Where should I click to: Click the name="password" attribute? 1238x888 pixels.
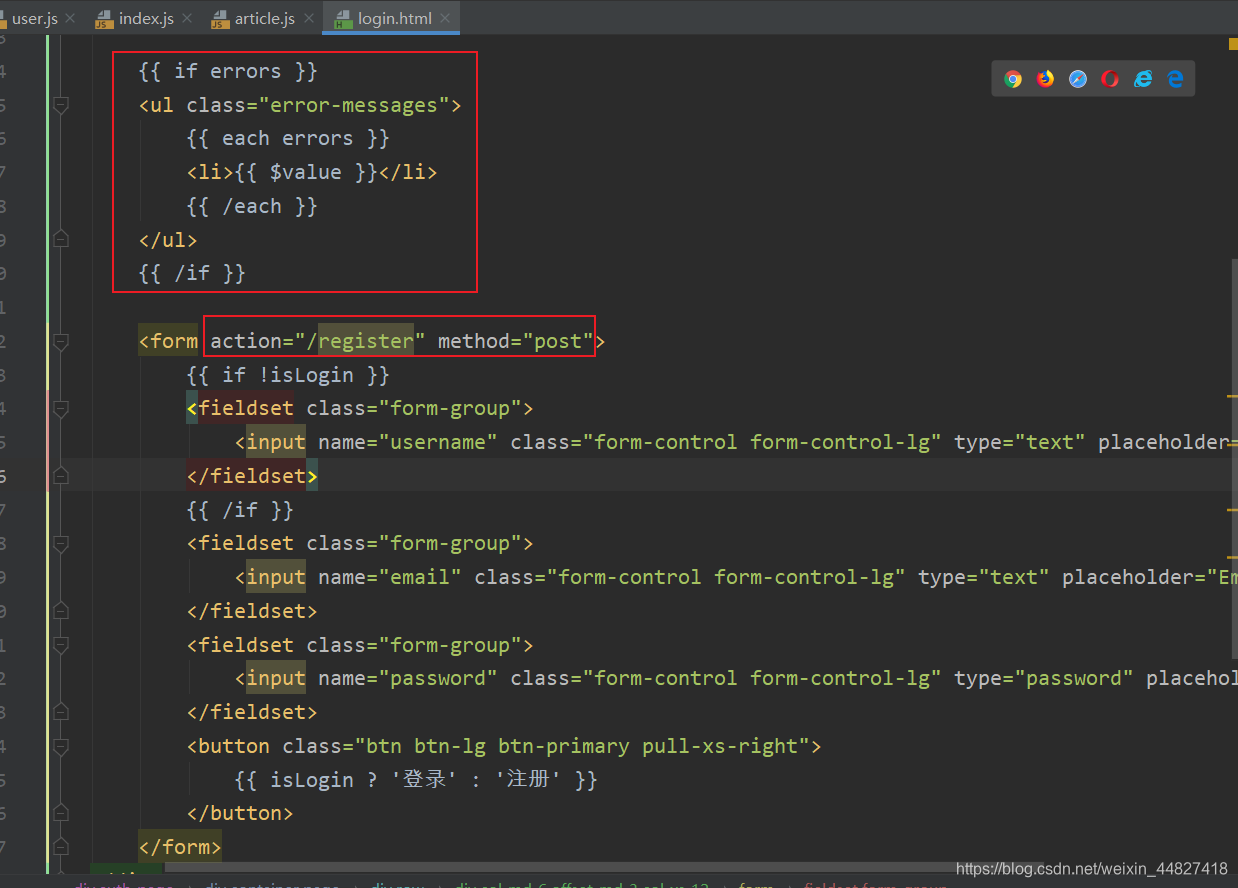(408, 678)
